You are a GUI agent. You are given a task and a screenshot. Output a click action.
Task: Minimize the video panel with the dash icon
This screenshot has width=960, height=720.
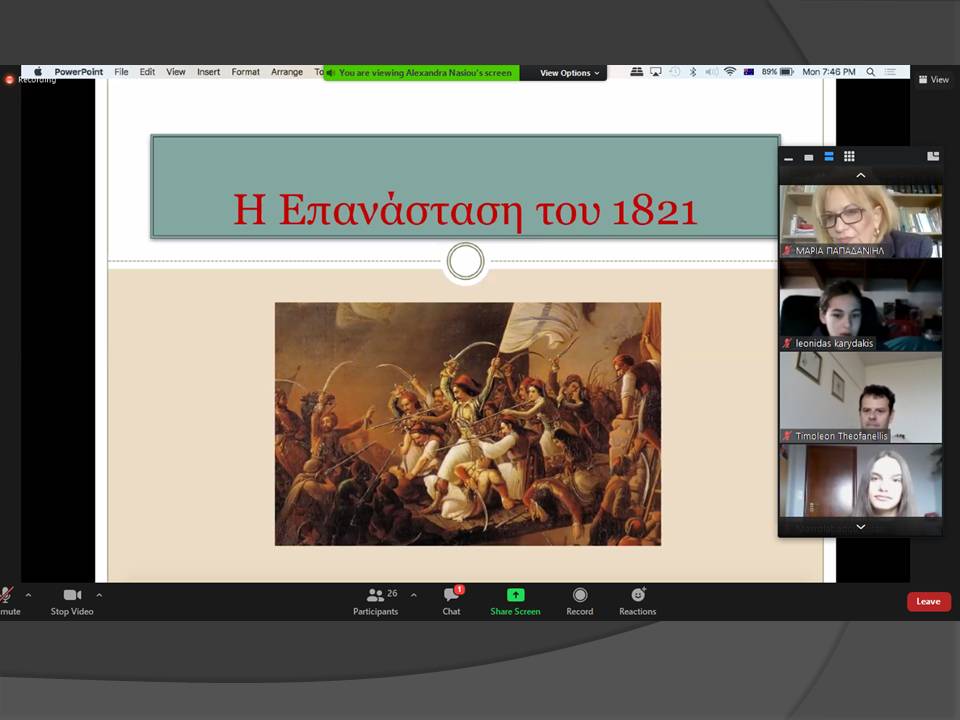click(789, 158)
